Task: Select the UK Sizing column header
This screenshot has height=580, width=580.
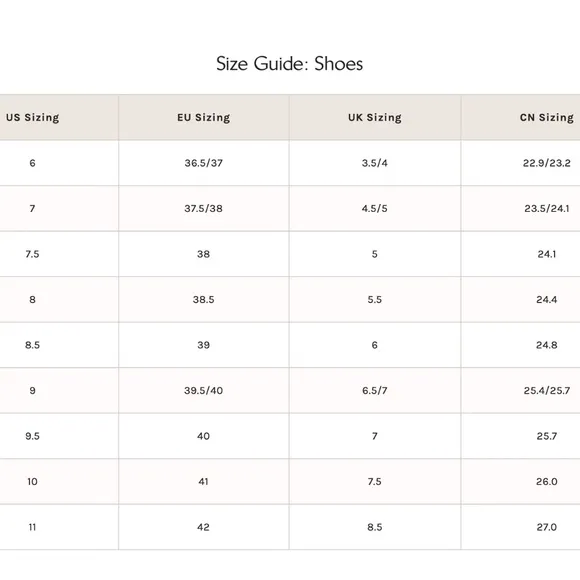Action: [375, 118]
